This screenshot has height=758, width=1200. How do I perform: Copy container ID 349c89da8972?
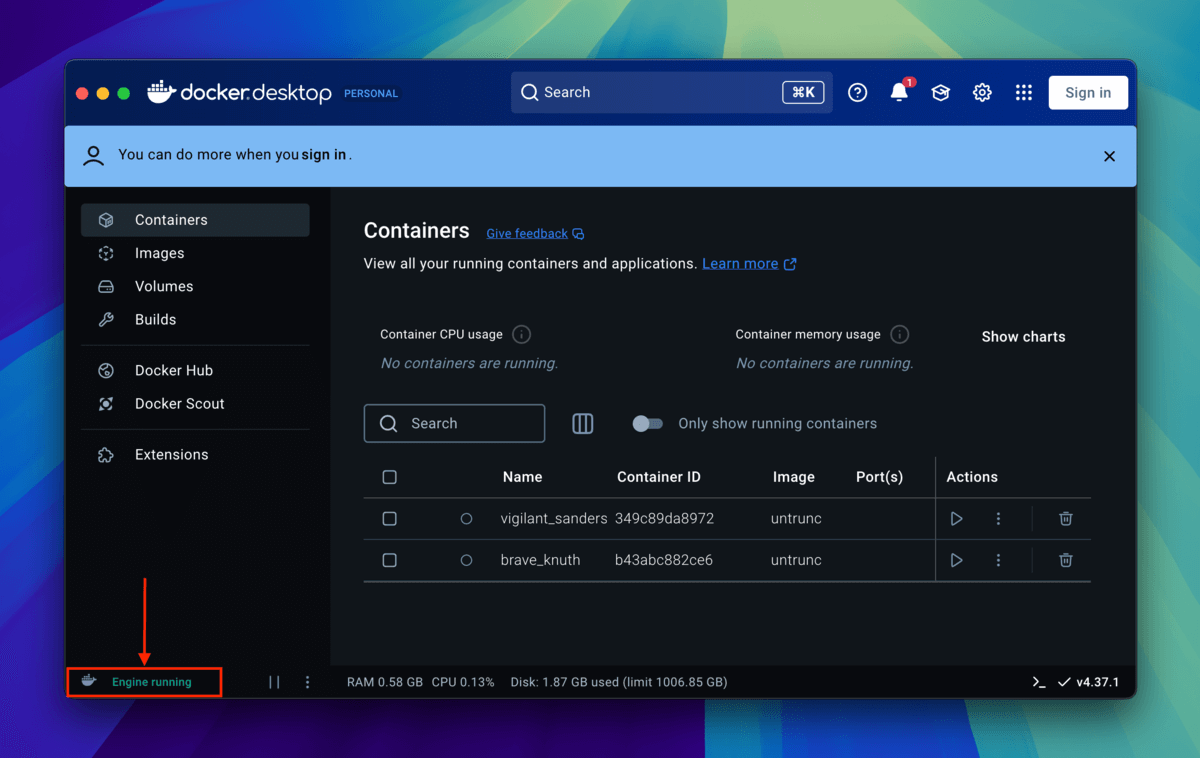tap(665, 519)
